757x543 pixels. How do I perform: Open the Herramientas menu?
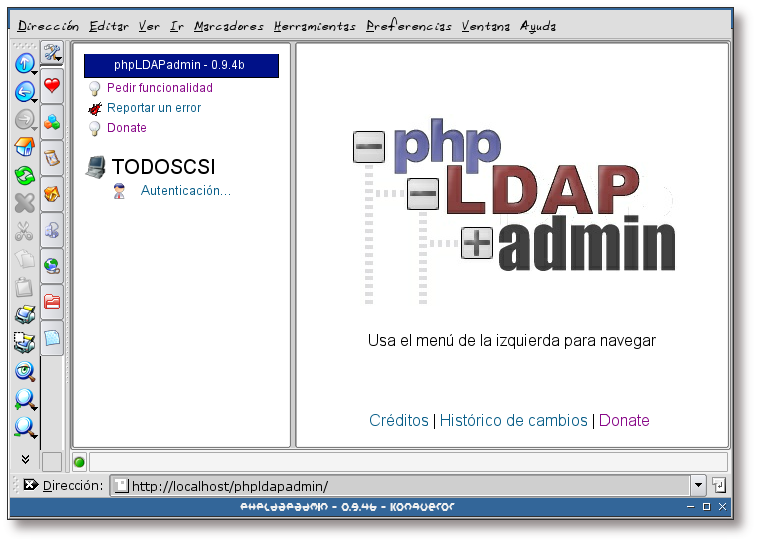pos(314,26)
